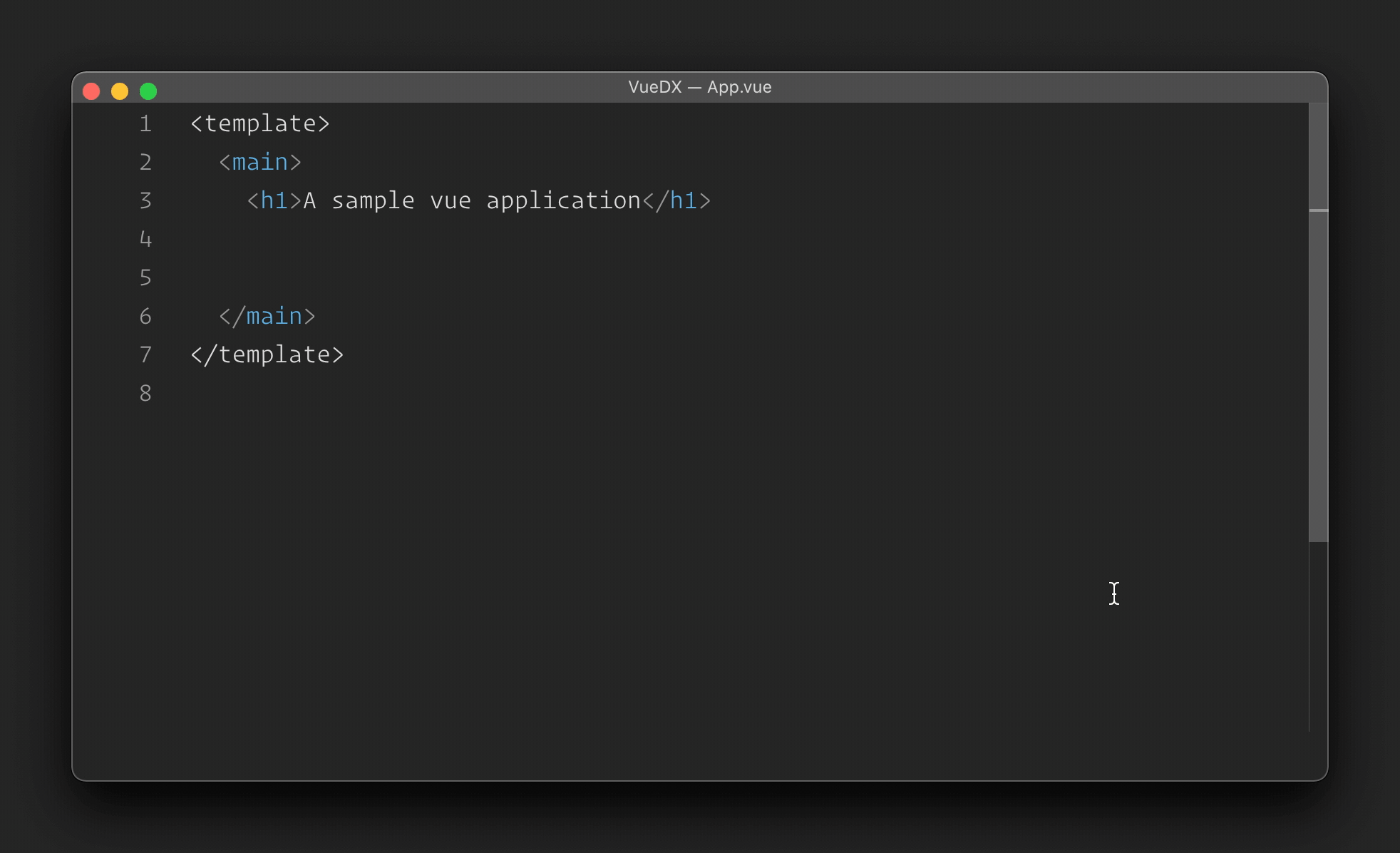Place cursor on empty line 4
Image resolution: width=1400 pixels, height=853 pixels.
[428, 240]
